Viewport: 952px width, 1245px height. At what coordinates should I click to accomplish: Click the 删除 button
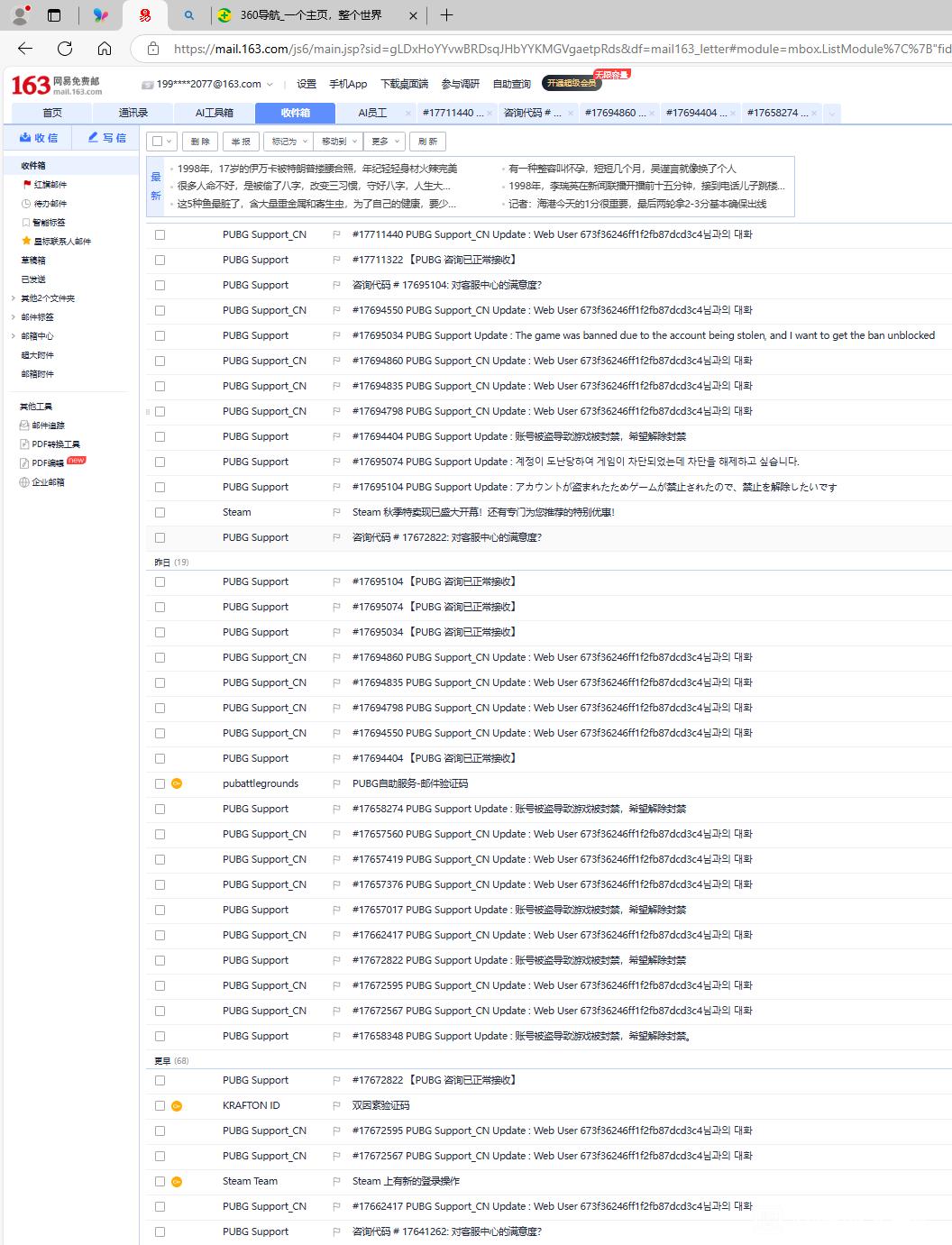point(200,142)
